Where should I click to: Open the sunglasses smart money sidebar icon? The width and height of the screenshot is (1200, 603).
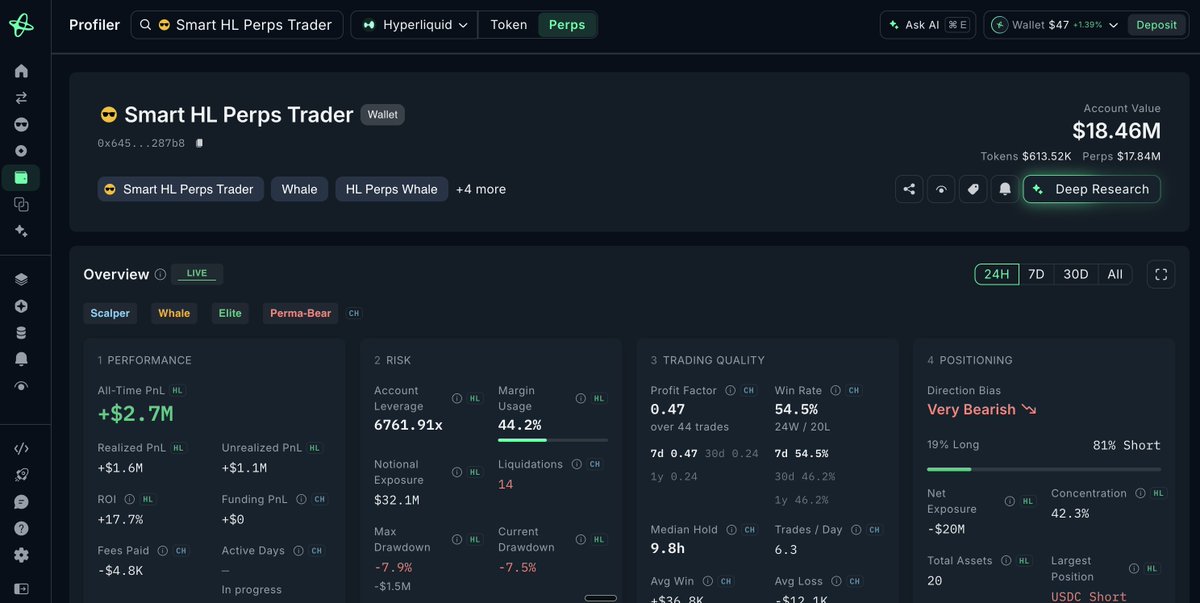click(x=21, y=124)
